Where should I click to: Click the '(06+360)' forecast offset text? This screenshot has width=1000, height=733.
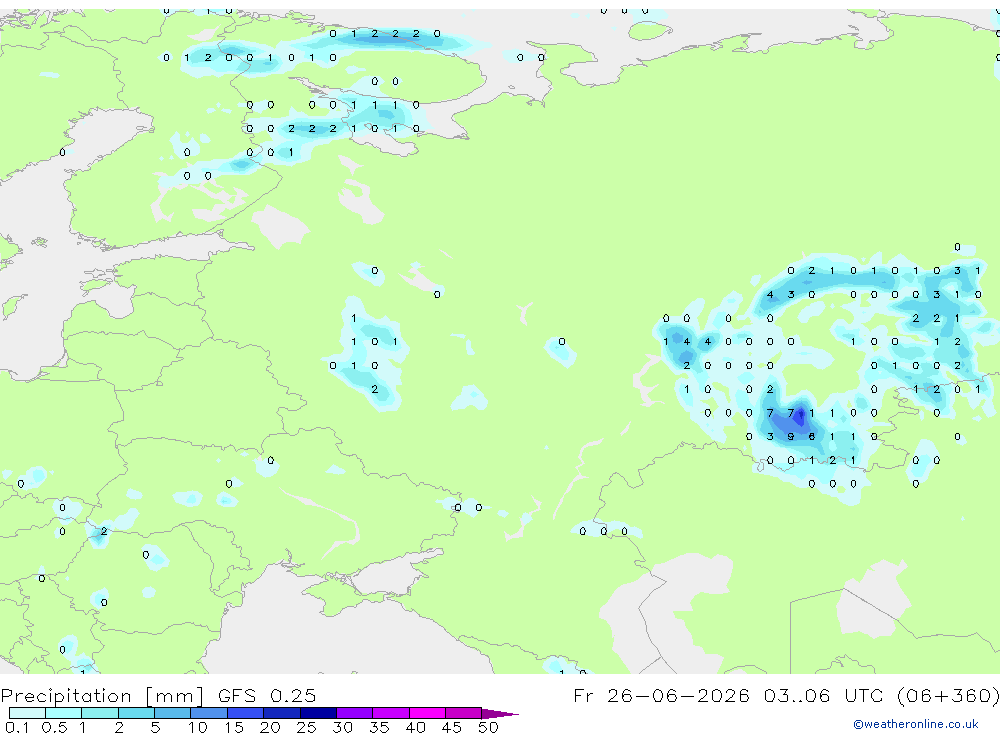(x=948, y=695)
